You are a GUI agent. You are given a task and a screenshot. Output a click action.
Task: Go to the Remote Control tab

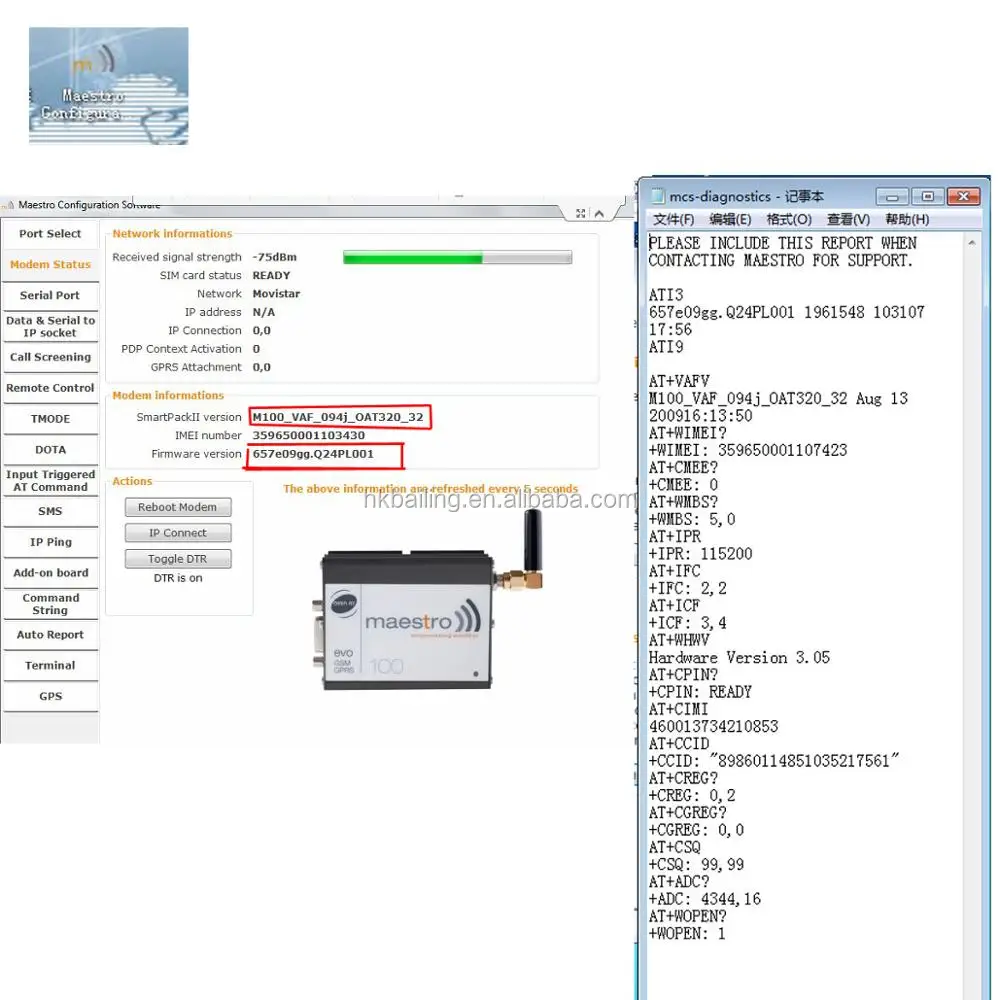[x=50, y=388]
